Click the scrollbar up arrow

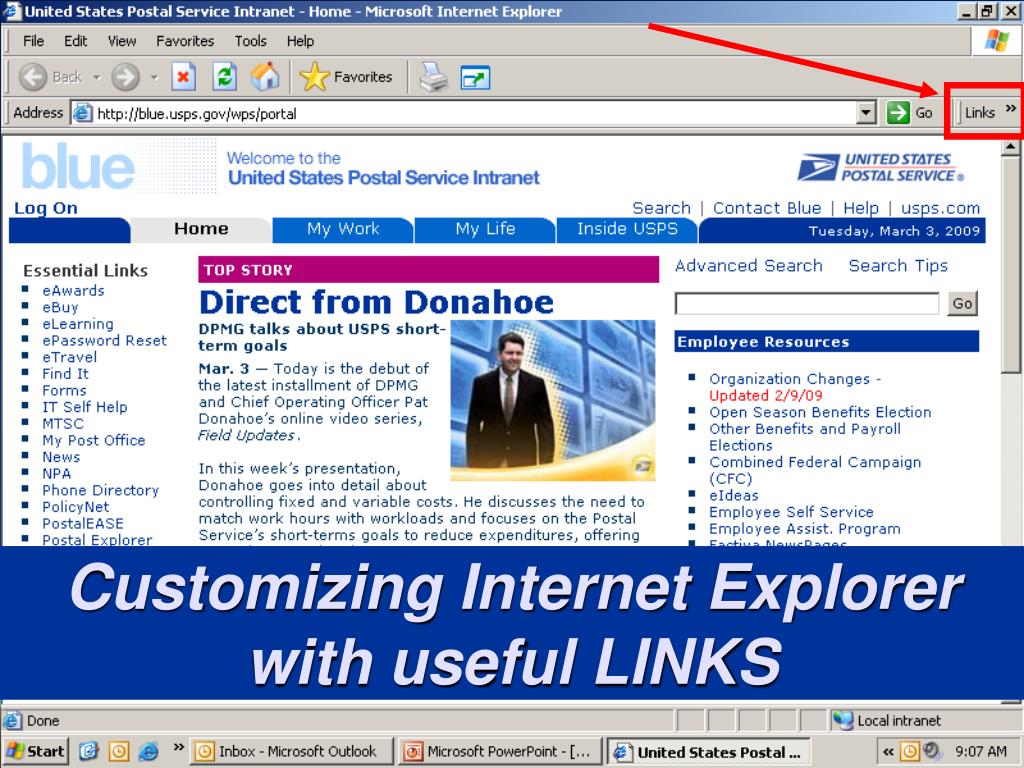[x=1011, y=147]
